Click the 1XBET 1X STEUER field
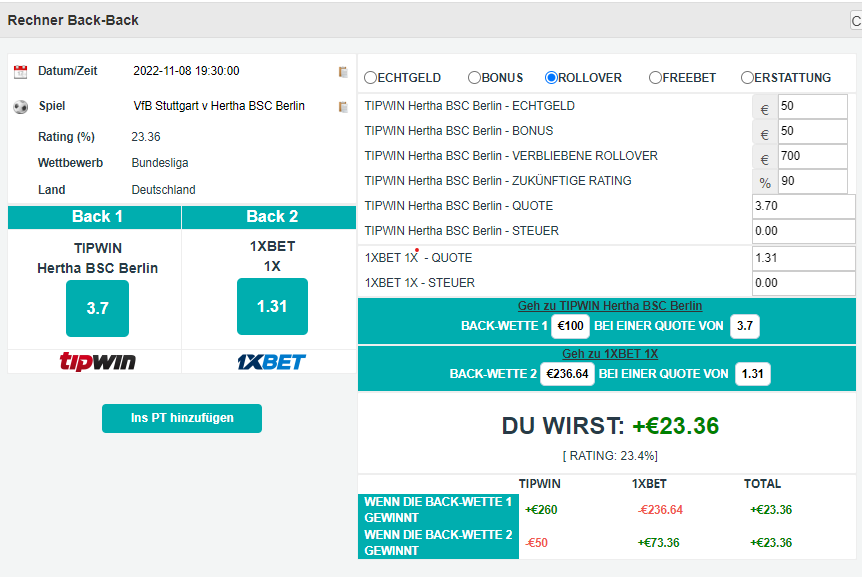This screenshot has width=862, height=577. 803,283
